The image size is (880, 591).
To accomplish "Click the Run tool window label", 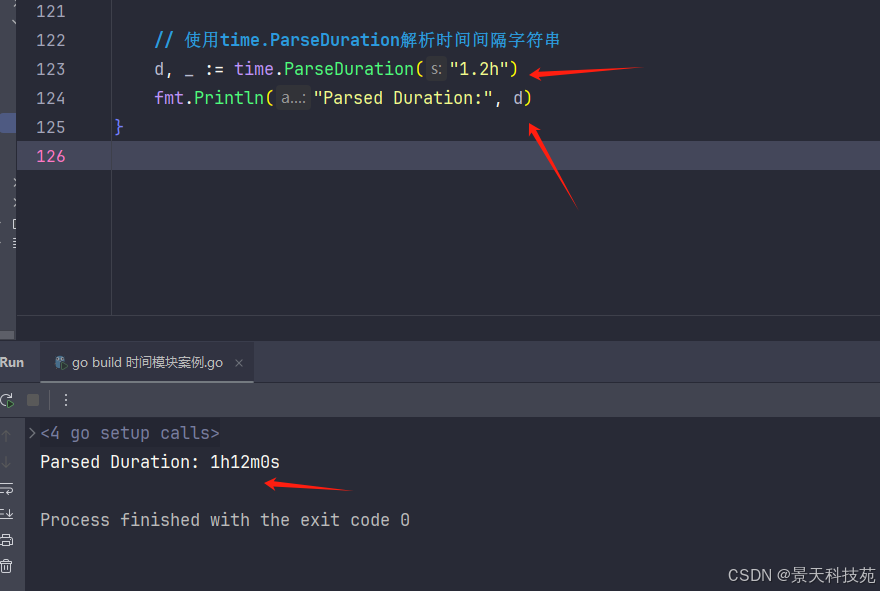I will click(12, 362).
